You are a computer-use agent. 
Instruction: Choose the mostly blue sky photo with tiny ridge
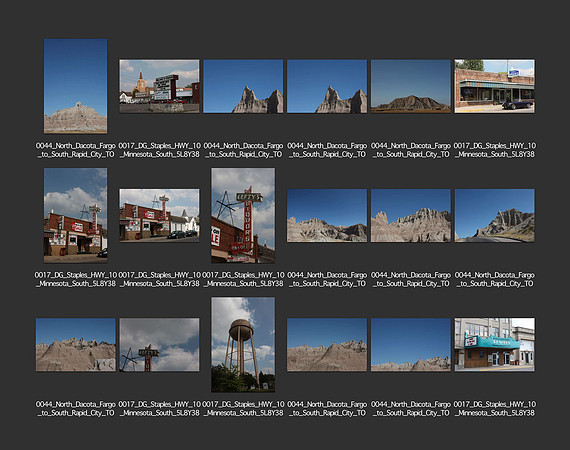[x=411, y=345]
